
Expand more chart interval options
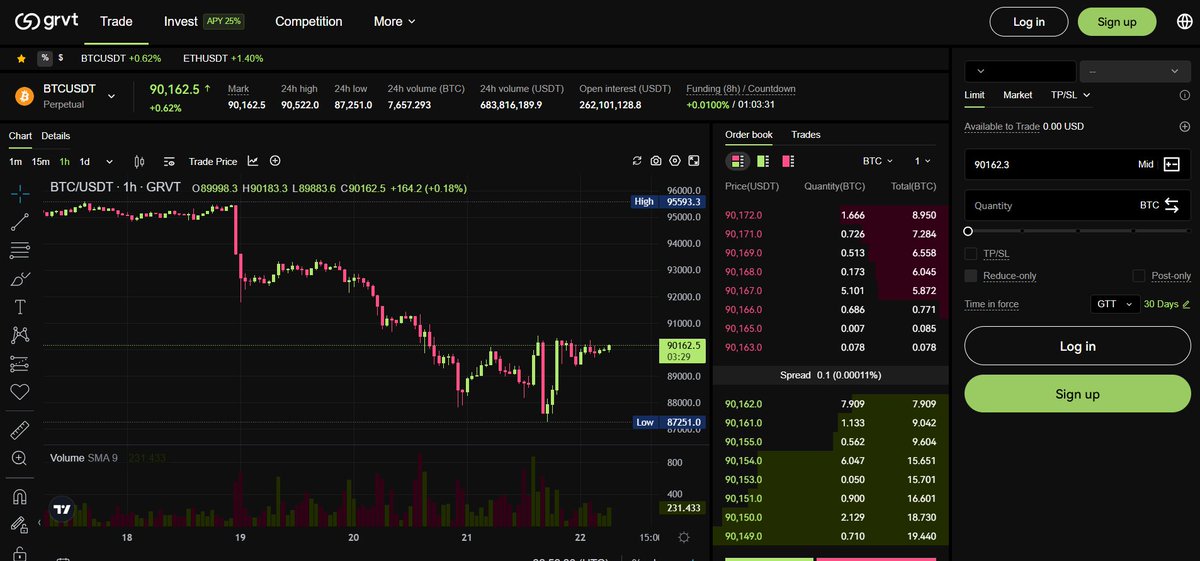[x=109, y=161]
